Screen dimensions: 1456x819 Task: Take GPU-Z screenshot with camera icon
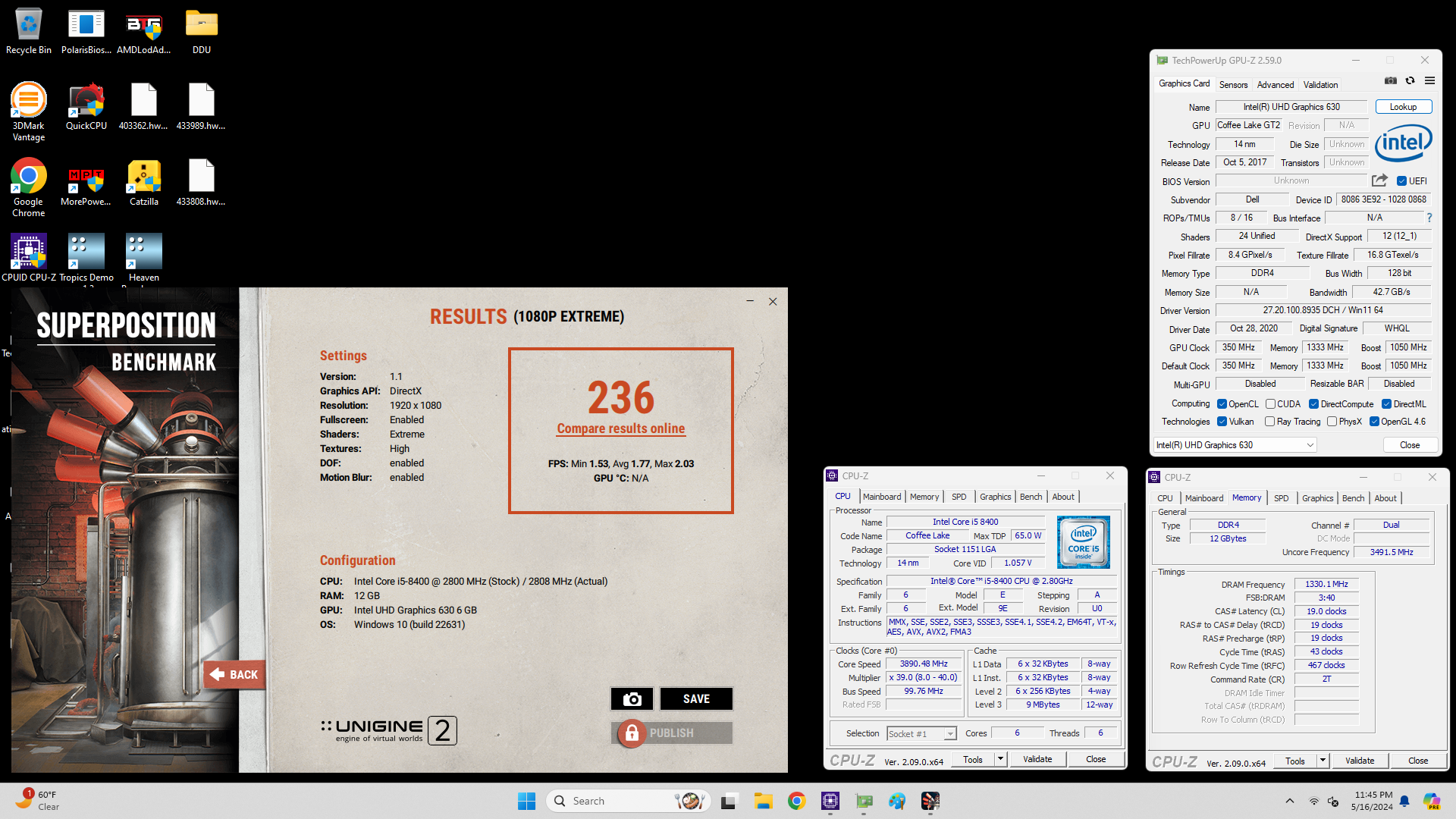pos(1391,80)
